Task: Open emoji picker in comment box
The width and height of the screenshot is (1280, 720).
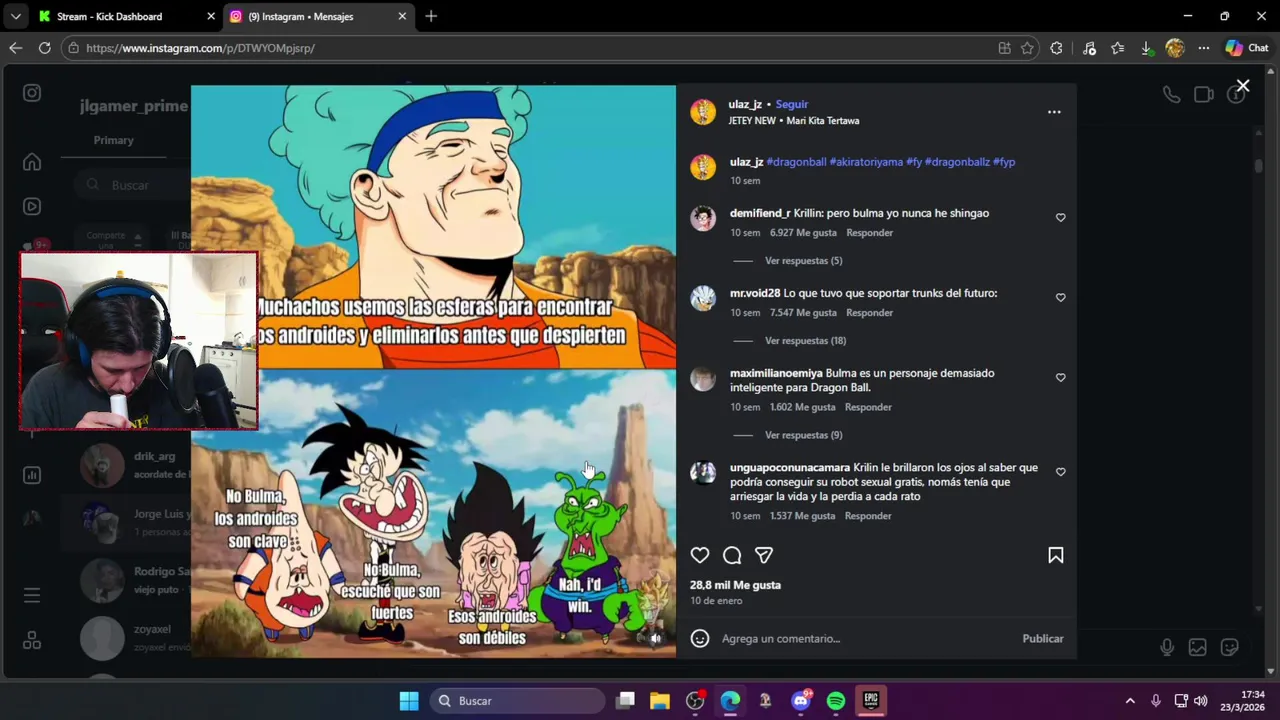Action: (700, 638)
